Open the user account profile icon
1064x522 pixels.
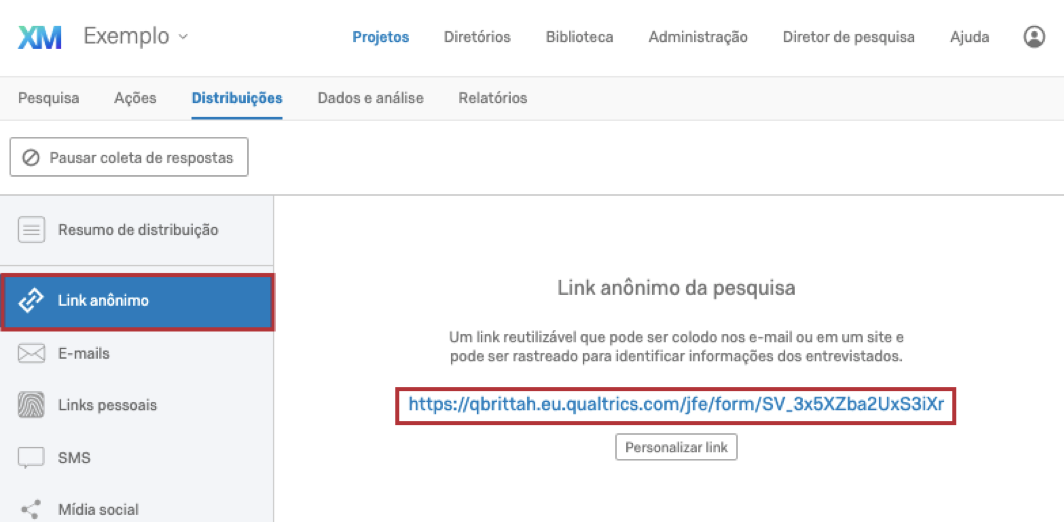1033,37
